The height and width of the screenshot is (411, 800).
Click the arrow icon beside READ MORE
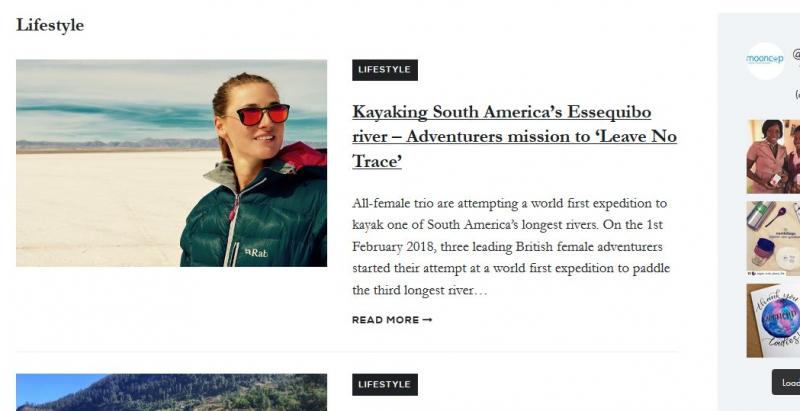pyautogui.click(x=428, y=320)
